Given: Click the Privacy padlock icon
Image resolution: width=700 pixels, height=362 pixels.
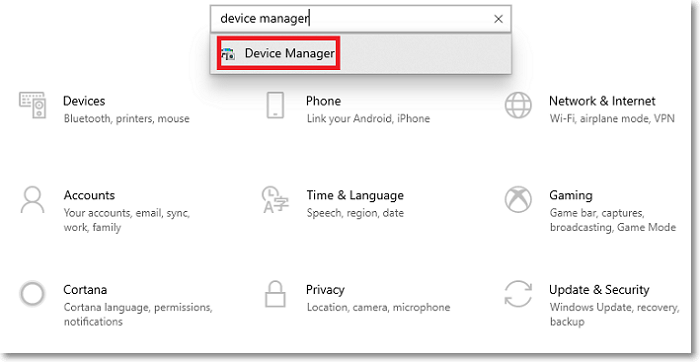Looking at the screenshot, I should pyautogui.click(x=275, y=293).
